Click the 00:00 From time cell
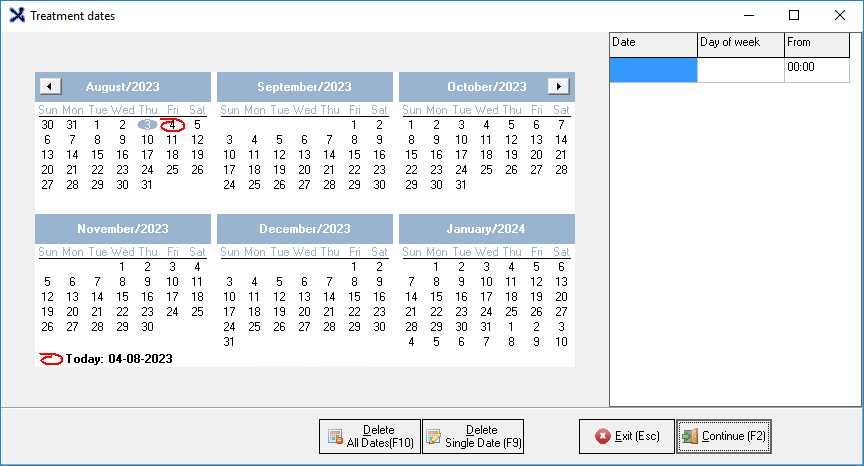 tap(816, 68)
